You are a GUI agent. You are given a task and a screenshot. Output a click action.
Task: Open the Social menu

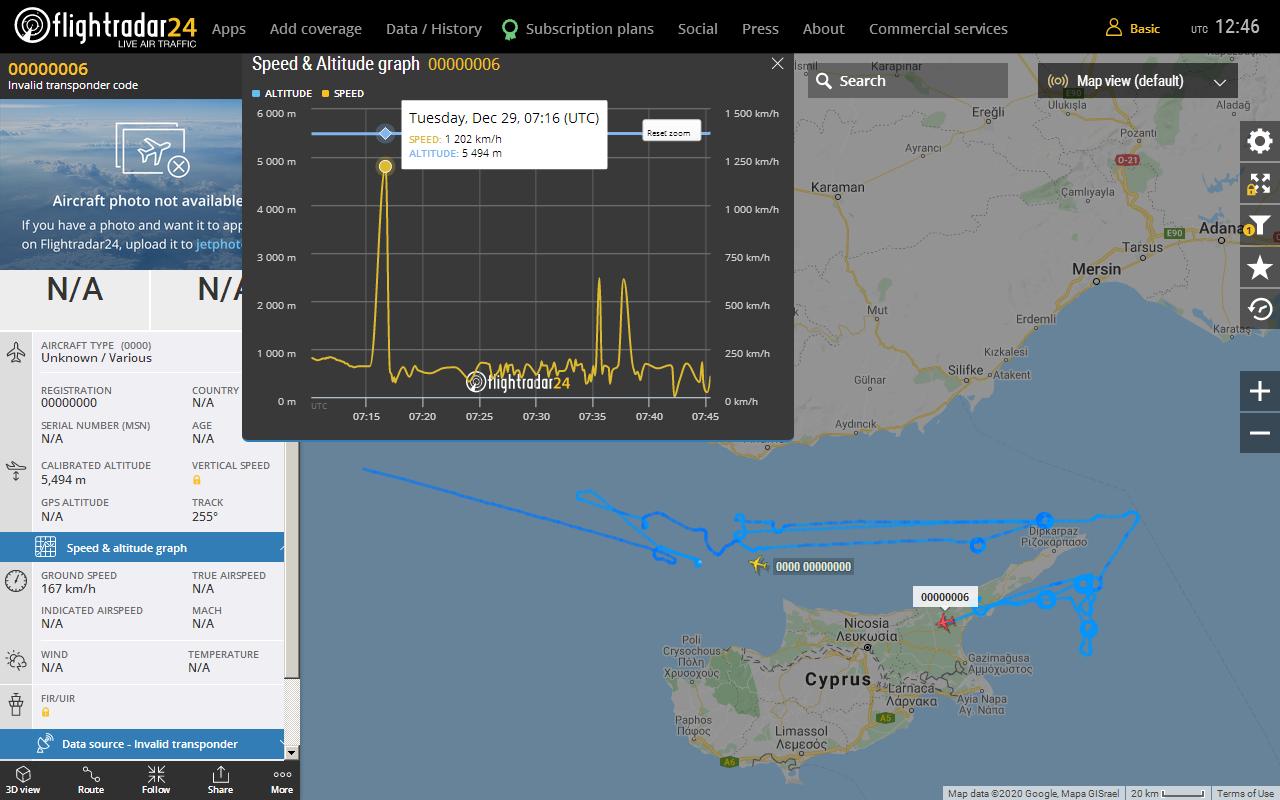(698, 29)
